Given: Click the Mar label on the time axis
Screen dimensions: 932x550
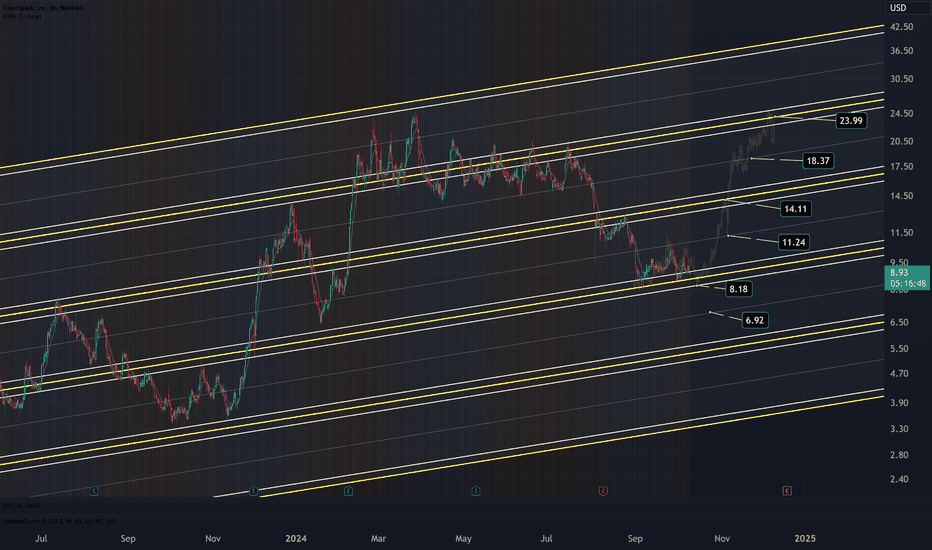Looking at the screenshot, I should pyautogui.click(x=378, y=539).
